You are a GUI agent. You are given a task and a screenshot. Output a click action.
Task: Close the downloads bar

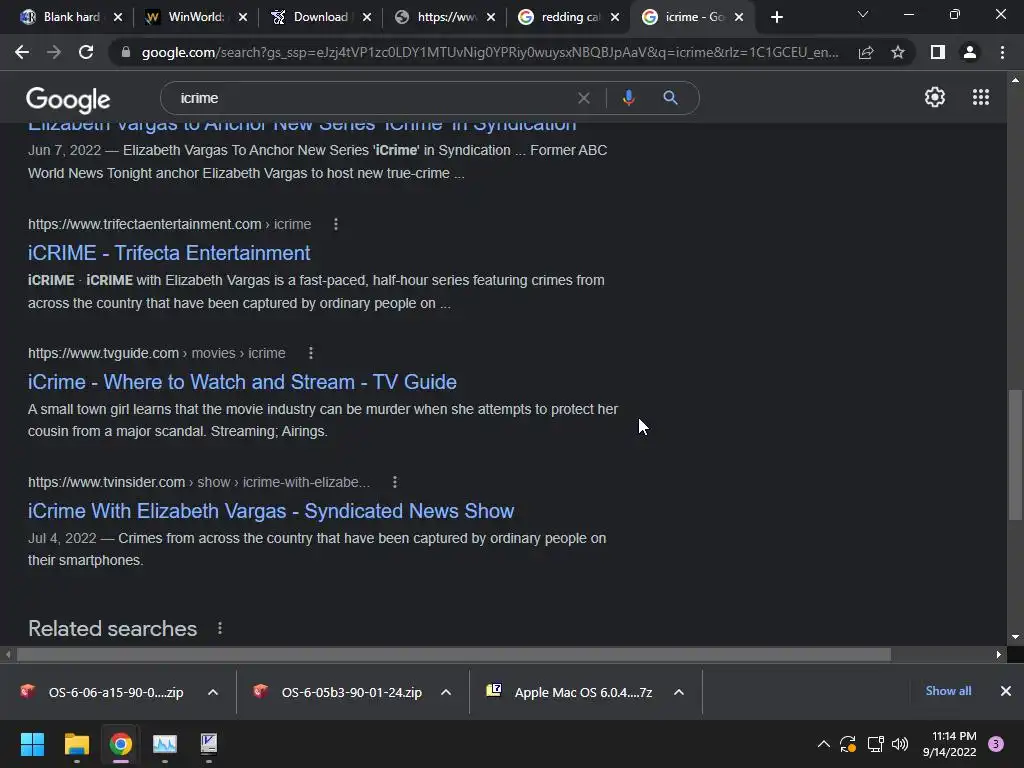[1006, 690]
